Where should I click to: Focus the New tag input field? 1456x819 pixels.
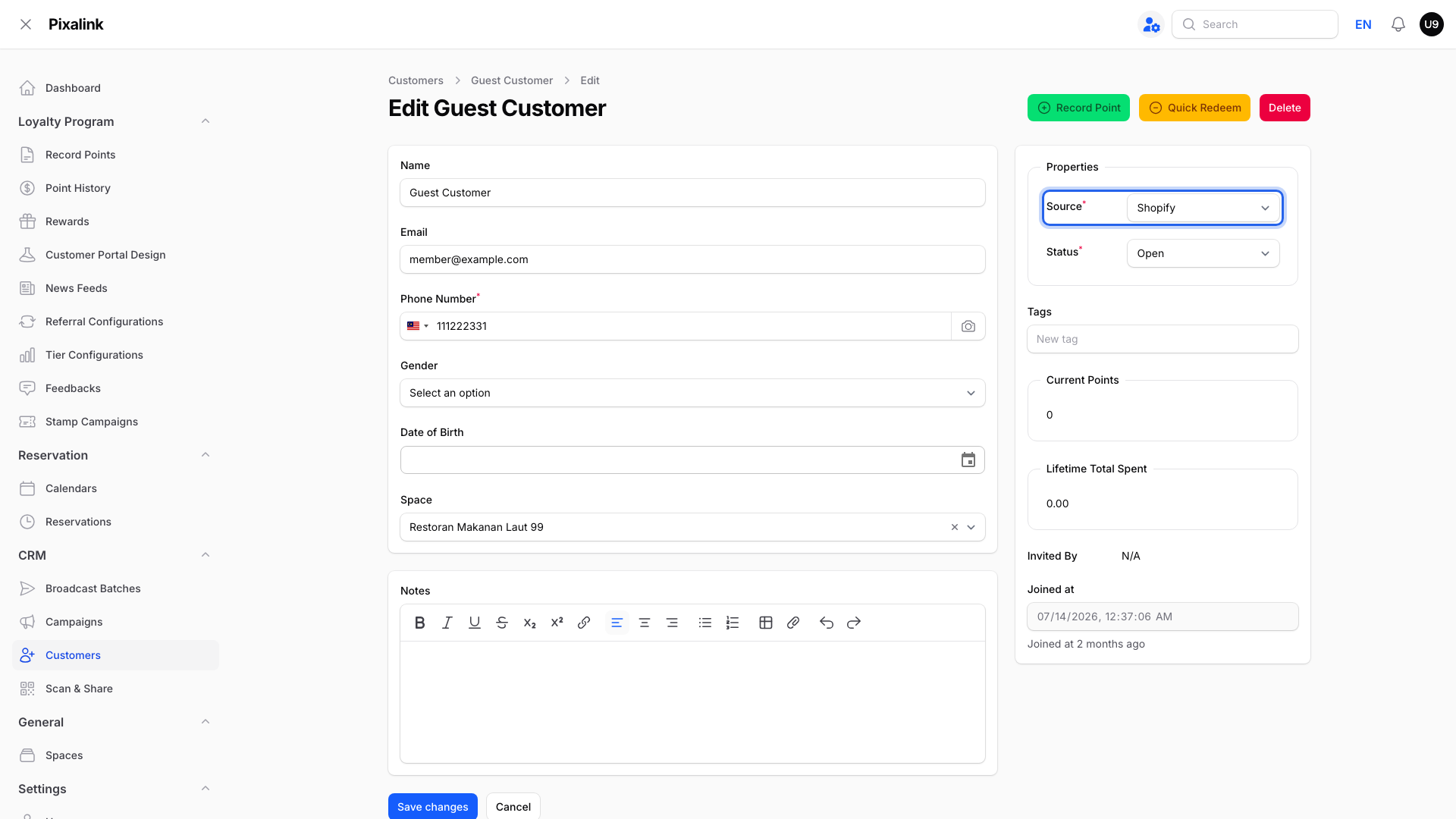(1163, 339)
